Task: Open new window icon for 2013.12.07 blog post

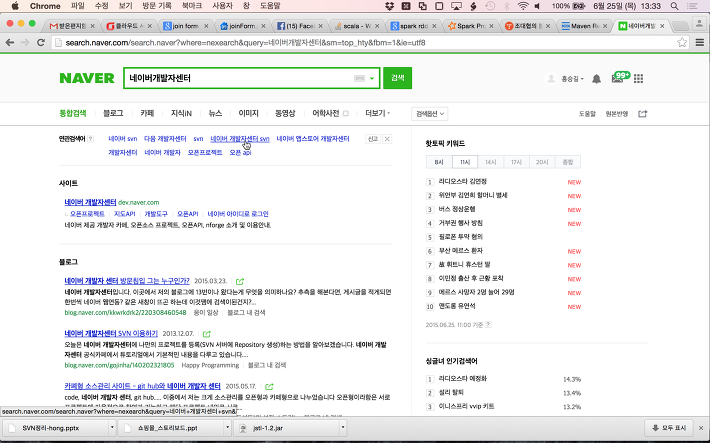Action: click(x=206, y=334)
